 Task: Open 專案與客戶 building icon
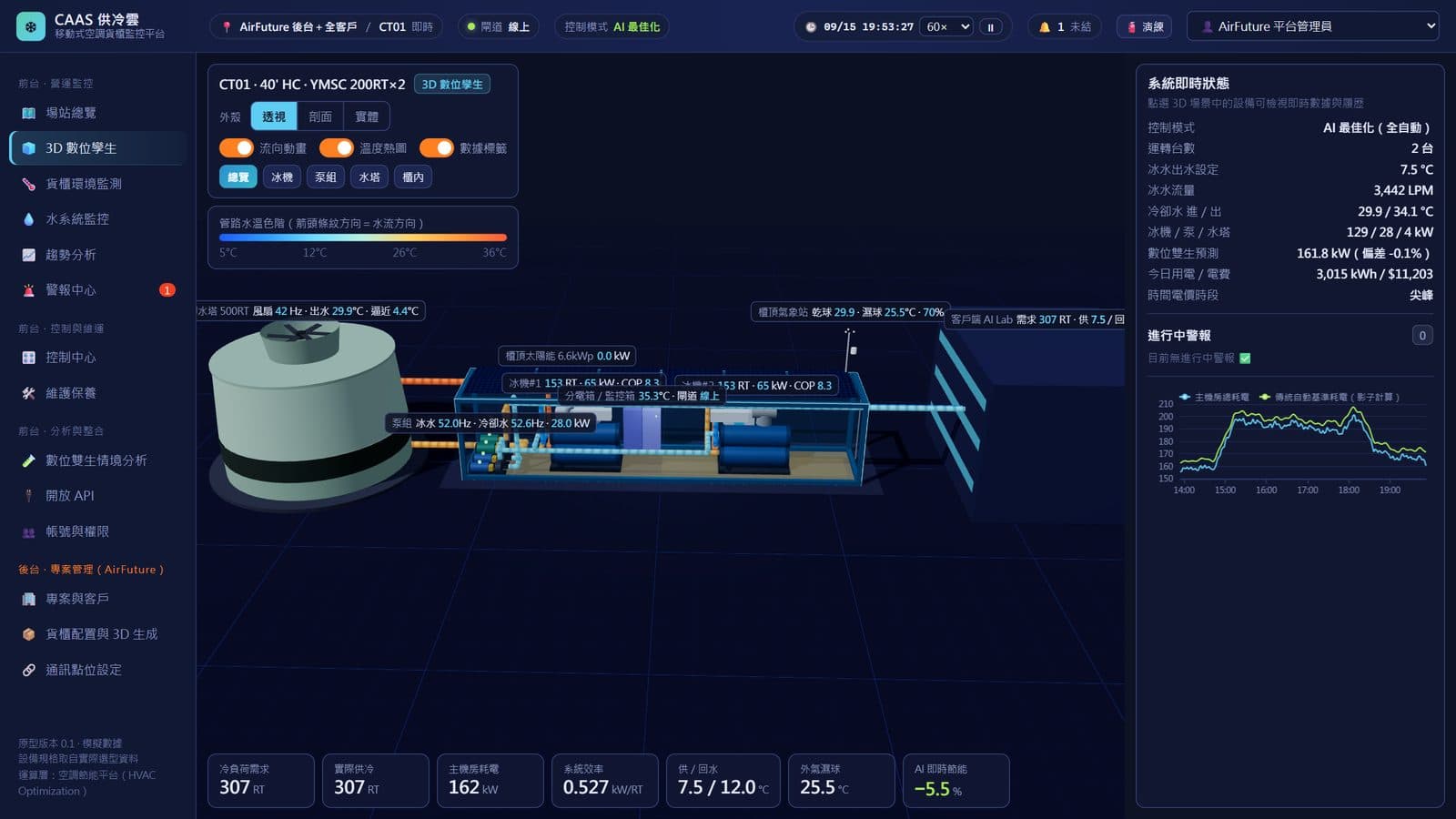coord(29,599)
